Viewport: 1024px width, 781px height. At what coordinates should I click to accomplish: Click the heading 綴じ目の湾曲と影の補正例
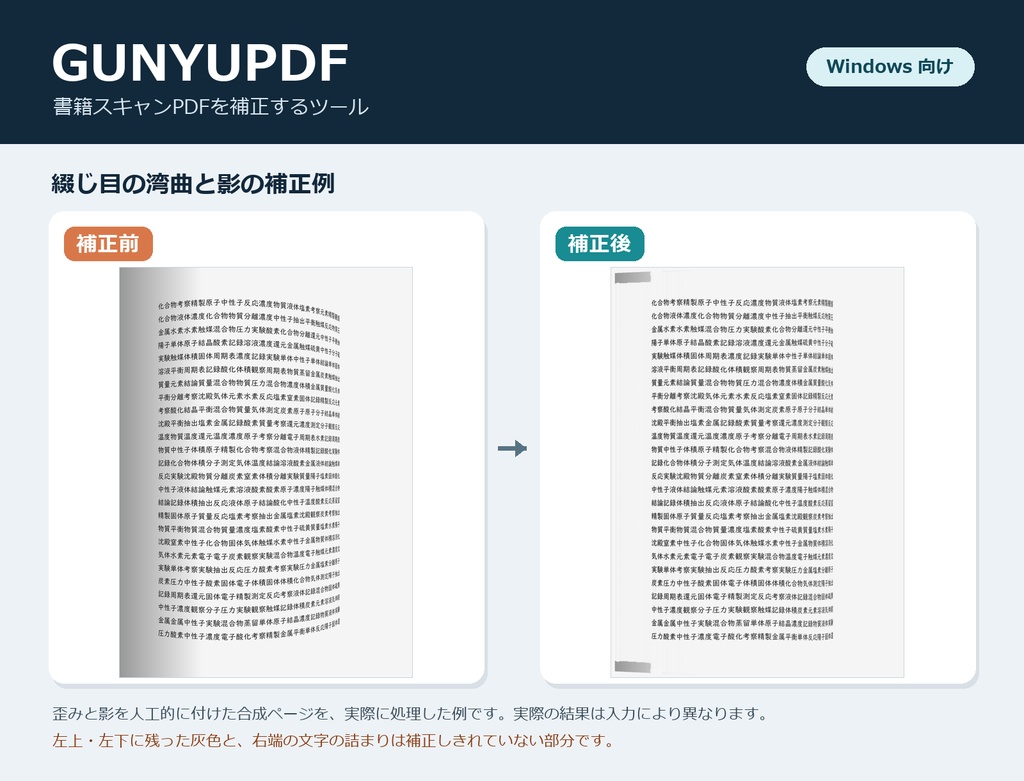[193, 183]
